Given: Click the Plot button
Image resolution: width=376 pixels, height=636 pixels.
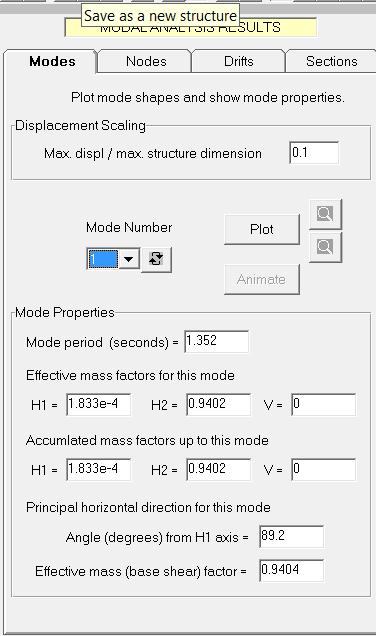Looking at the screenshot, I should pos(262,230).
